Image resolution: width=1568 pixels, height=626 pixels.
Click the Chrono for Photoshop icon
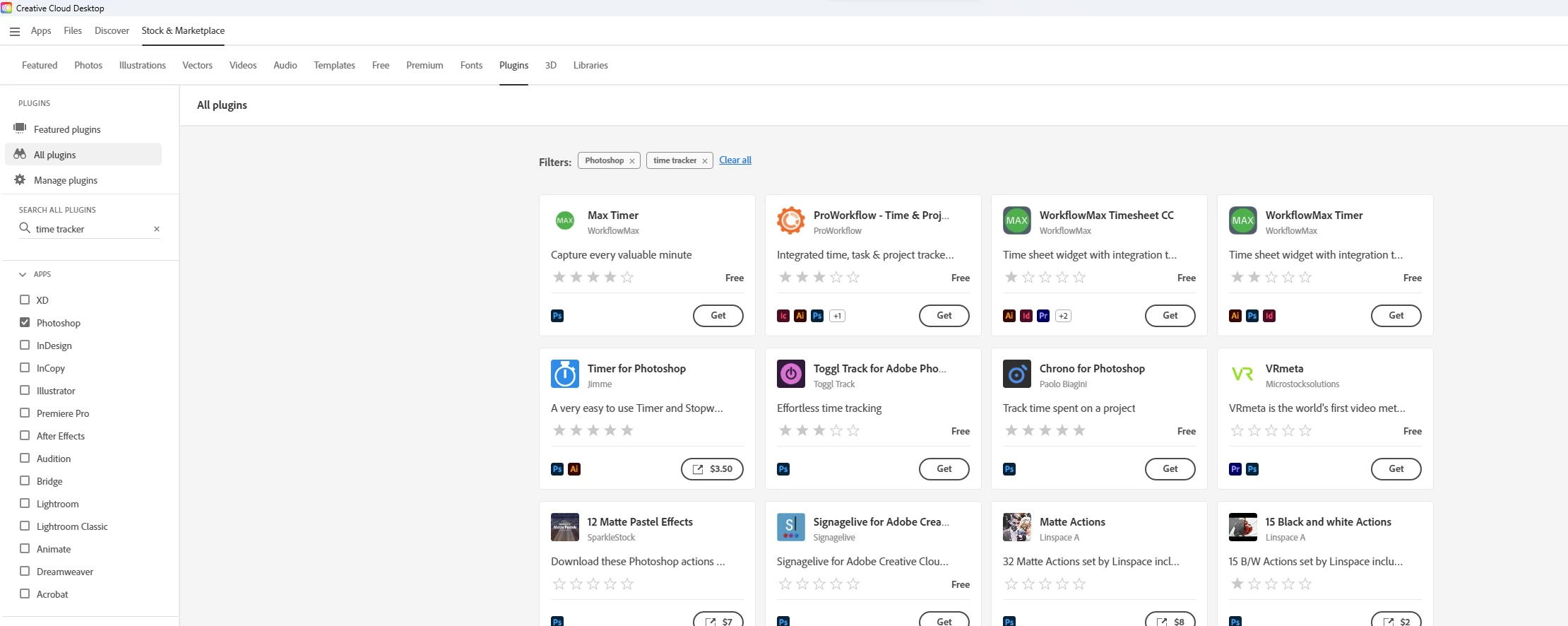pos(1017,374)
